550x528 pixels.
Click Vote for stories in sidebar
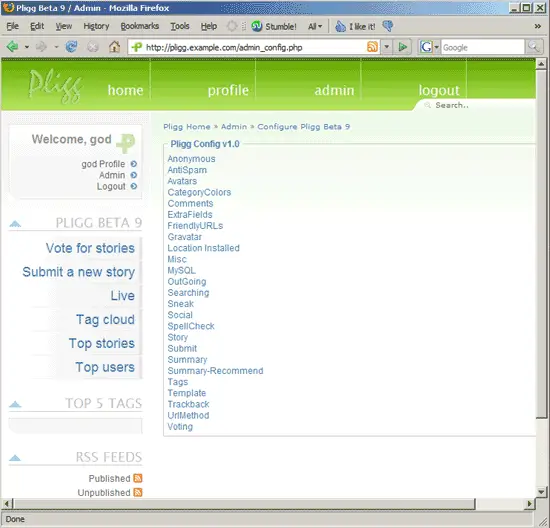tap(90, 248)
